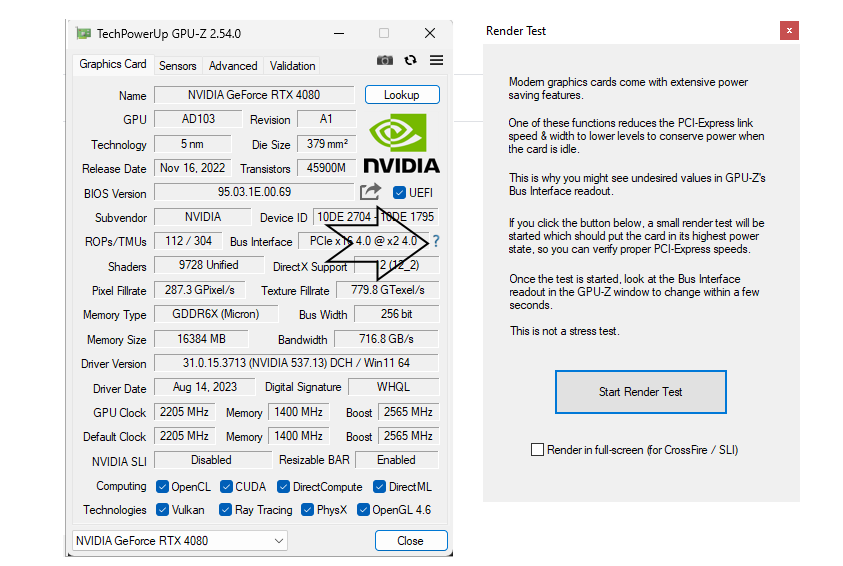The width and height of the screenshot is (843, 566).
Task: Click the Name field showing NVIDIA GeForce RTX 4080
Action: pyautogui.click(x=254, y=95)
